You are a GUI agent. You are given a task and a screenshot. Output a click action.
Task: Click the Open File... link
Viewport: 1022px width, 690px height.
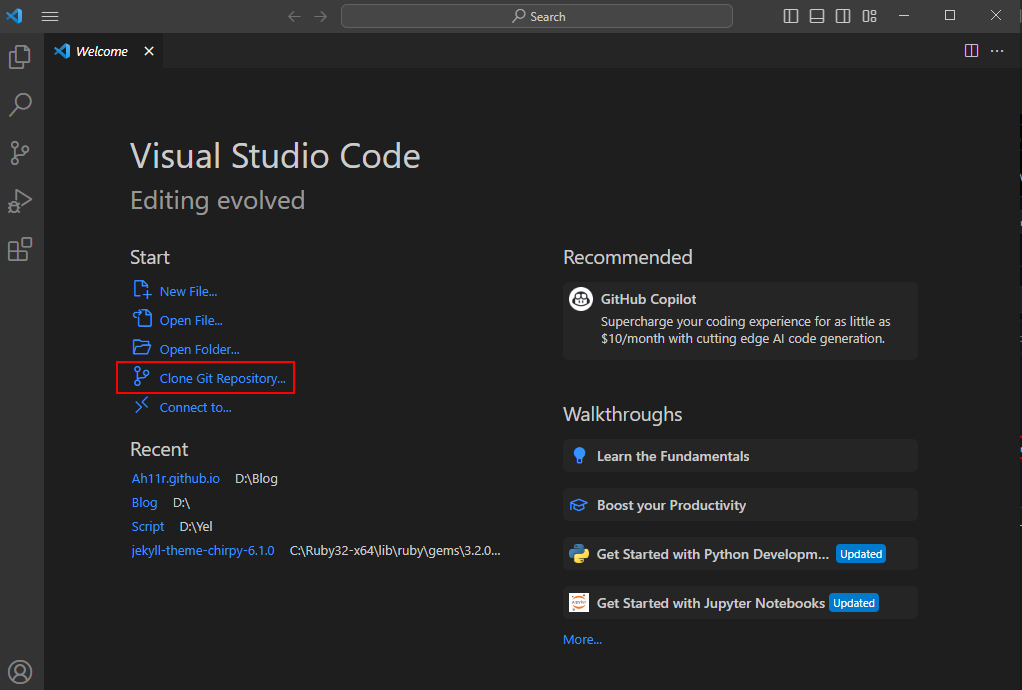(x=191, y=321)
